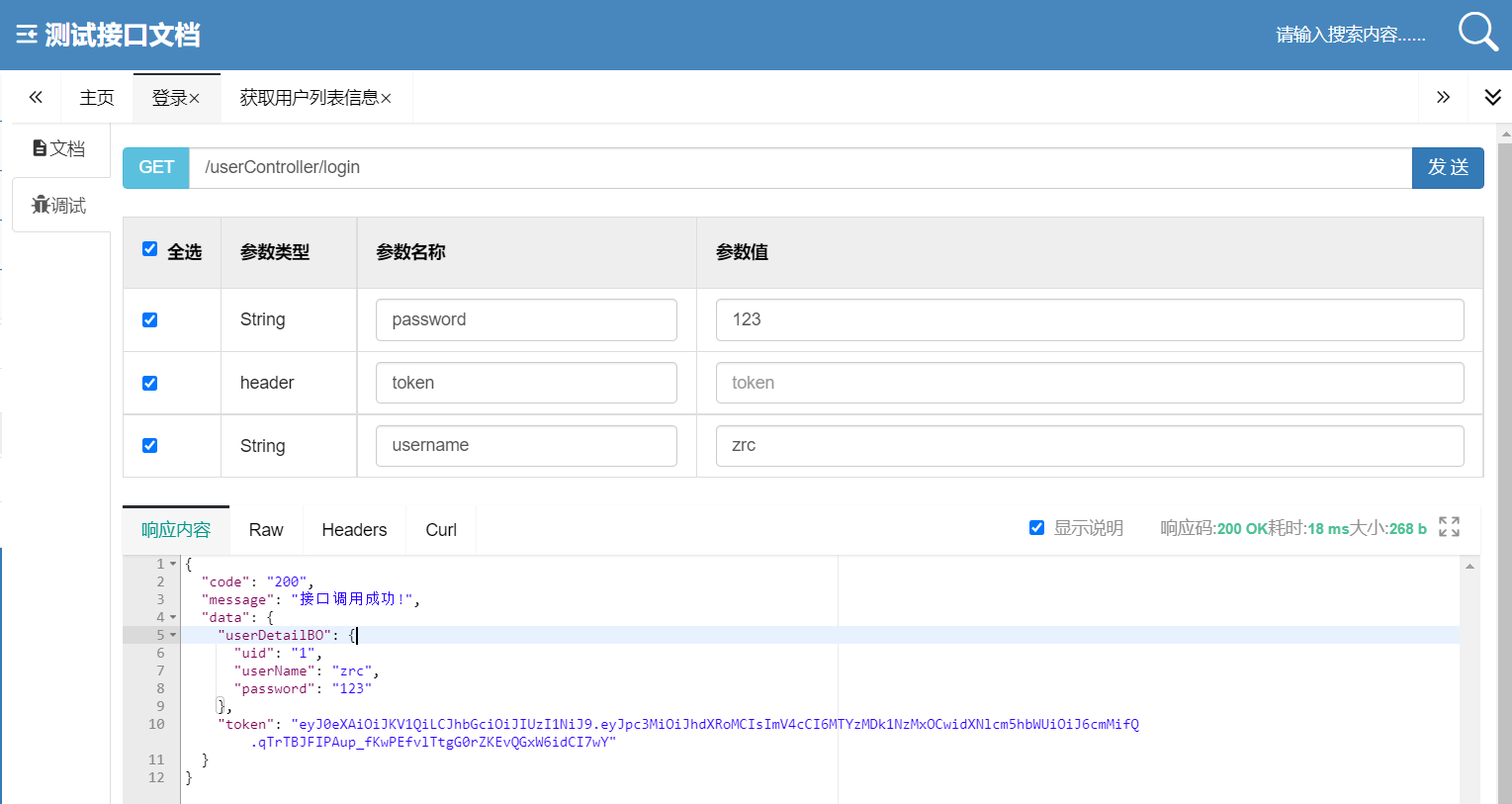
Task: Click the "password": "123" JSON line
Action: (x=303, y=688)
